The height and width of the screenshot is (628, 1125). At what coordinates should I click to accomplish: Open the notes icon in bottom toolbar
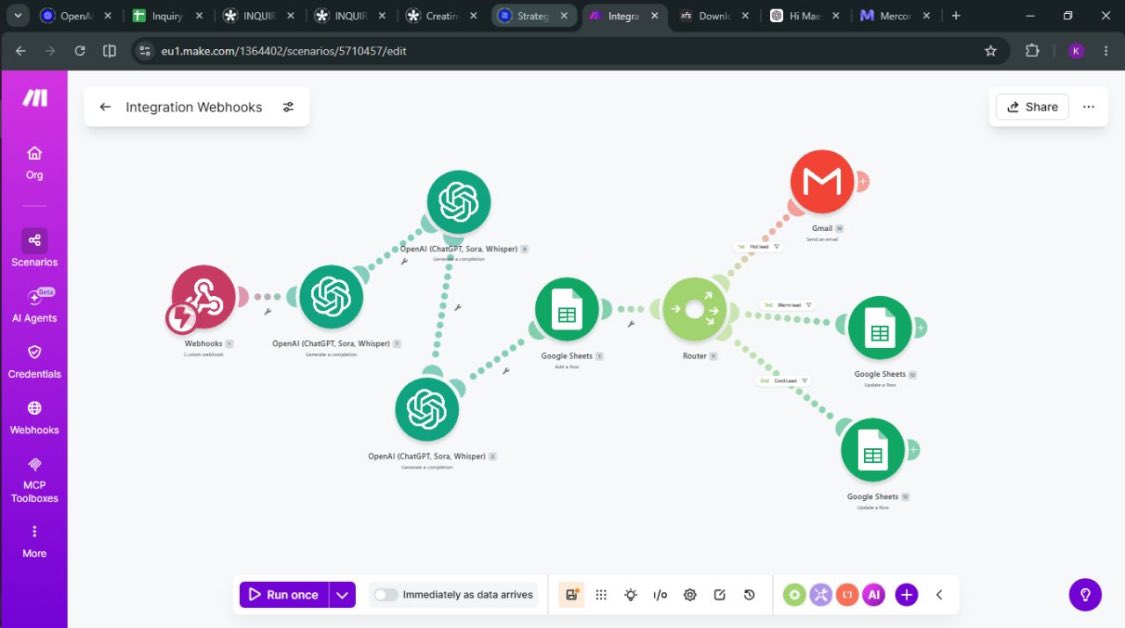click(720, 595)
